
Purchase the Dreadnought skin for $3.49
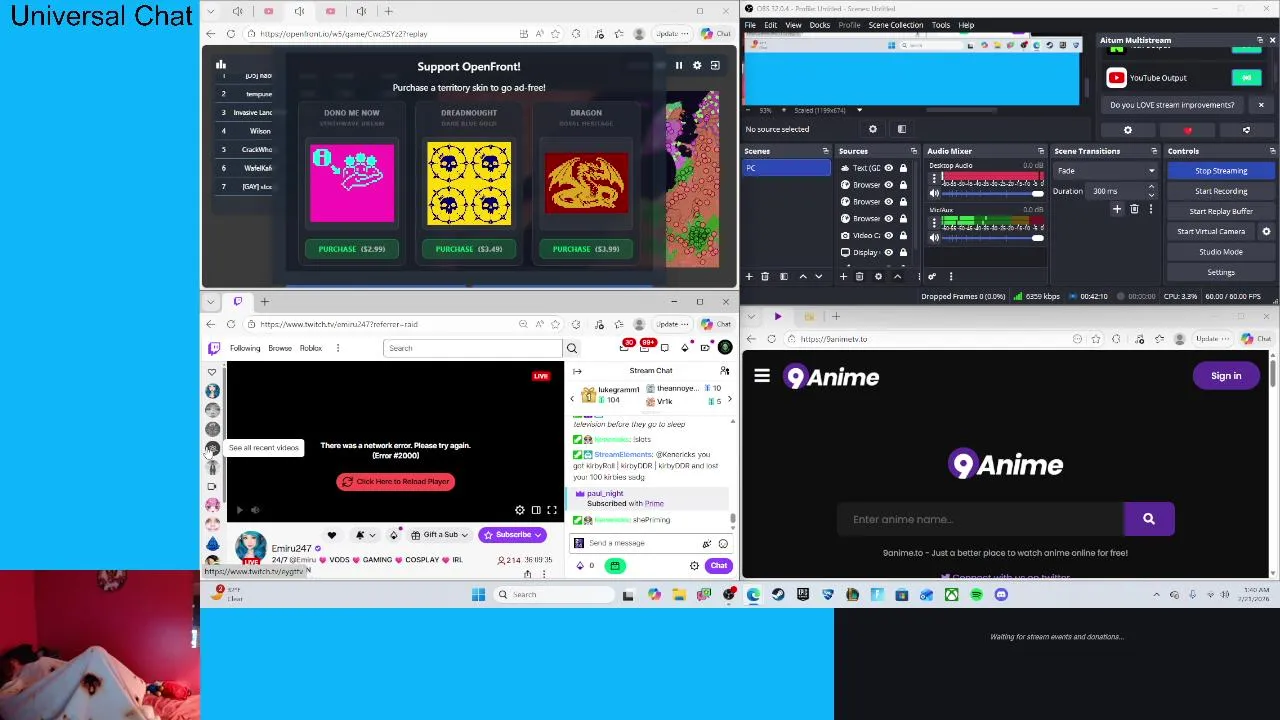tap(469, 249)
